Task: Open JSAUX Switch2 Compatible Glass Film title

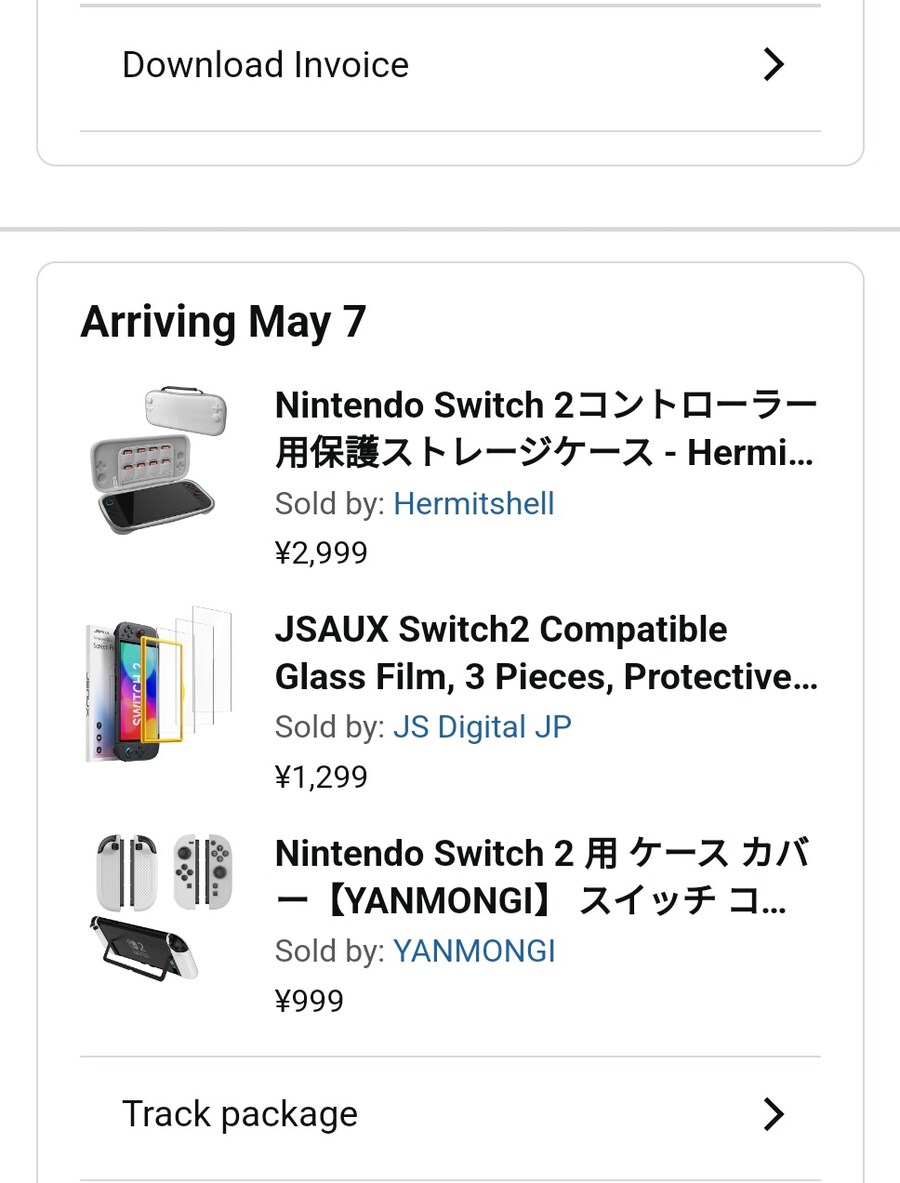Action: pos(545,653)
